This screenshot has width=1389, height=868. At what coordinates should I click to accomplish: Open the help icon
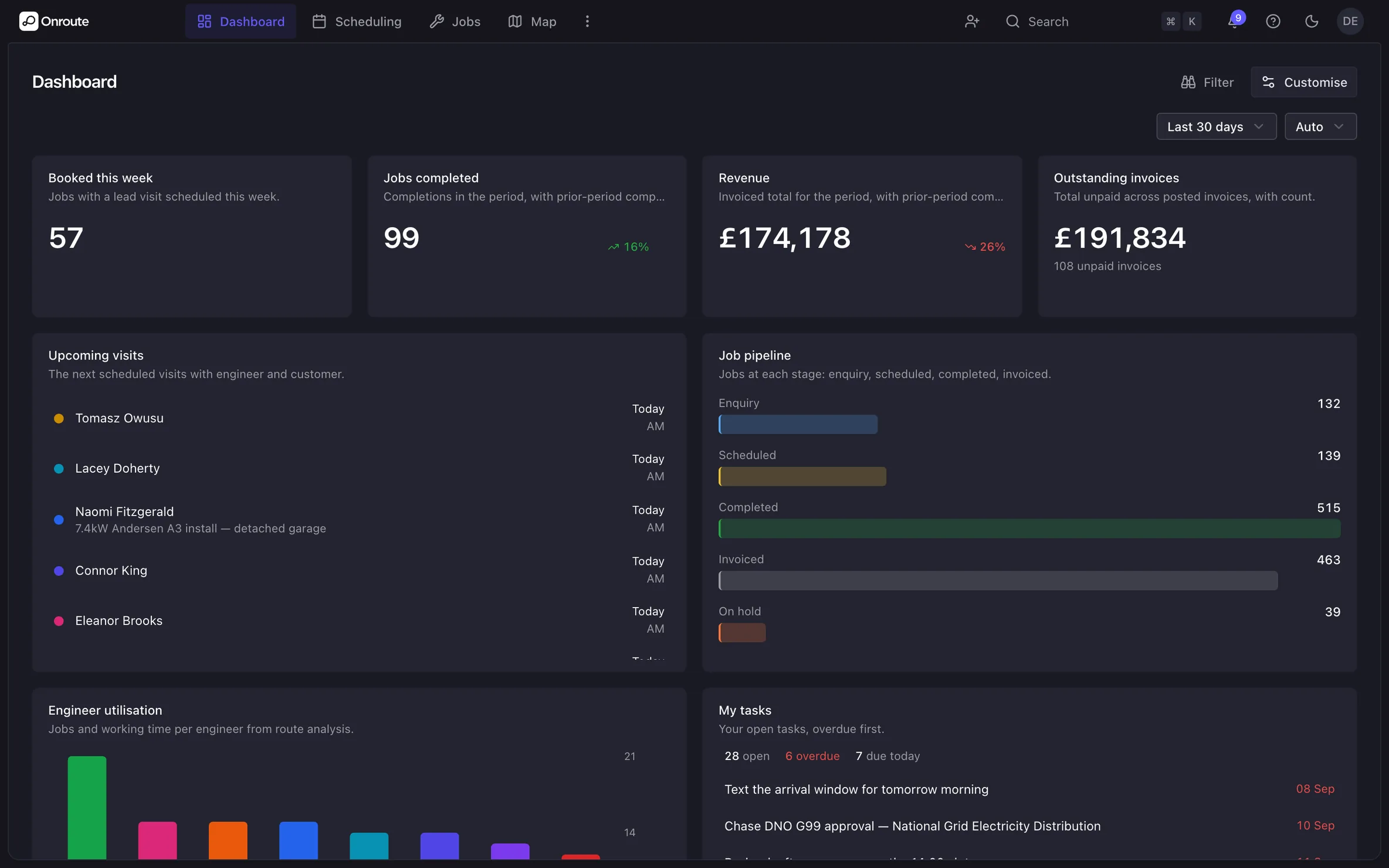(1273, 21)
